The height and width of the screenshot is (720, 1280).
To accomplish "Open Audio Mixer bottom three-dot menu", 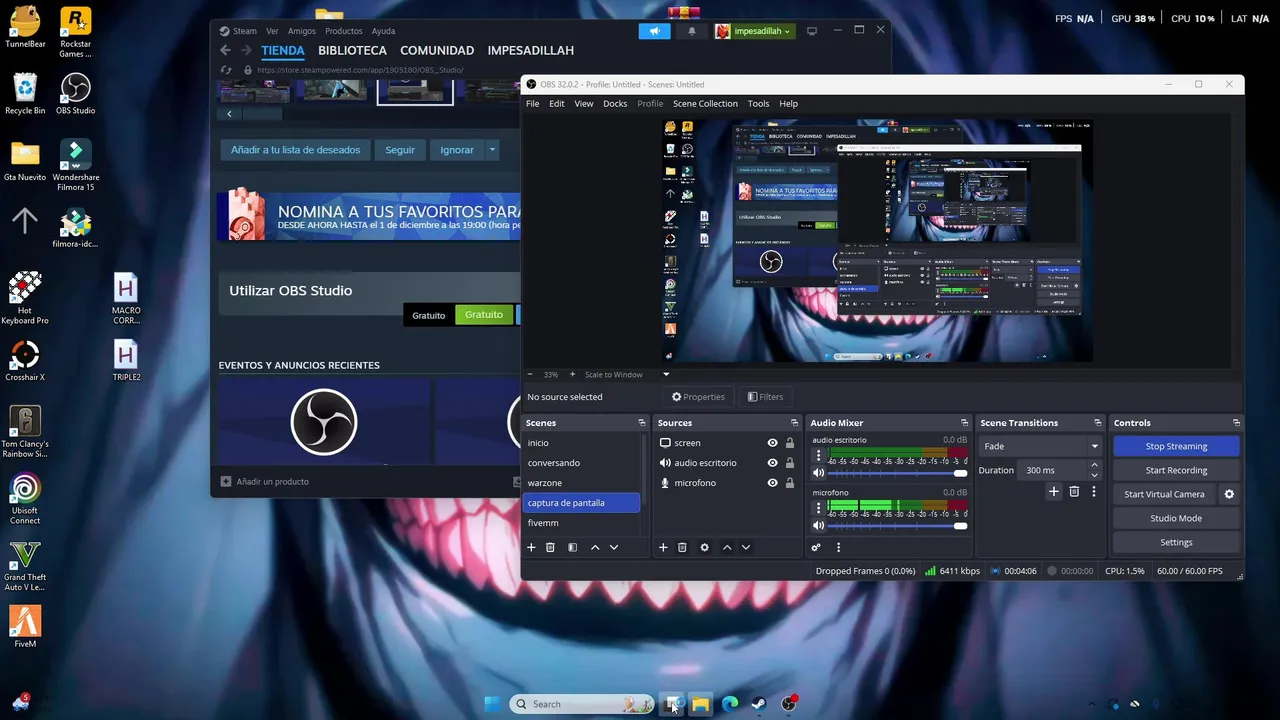I will (838, 547).
